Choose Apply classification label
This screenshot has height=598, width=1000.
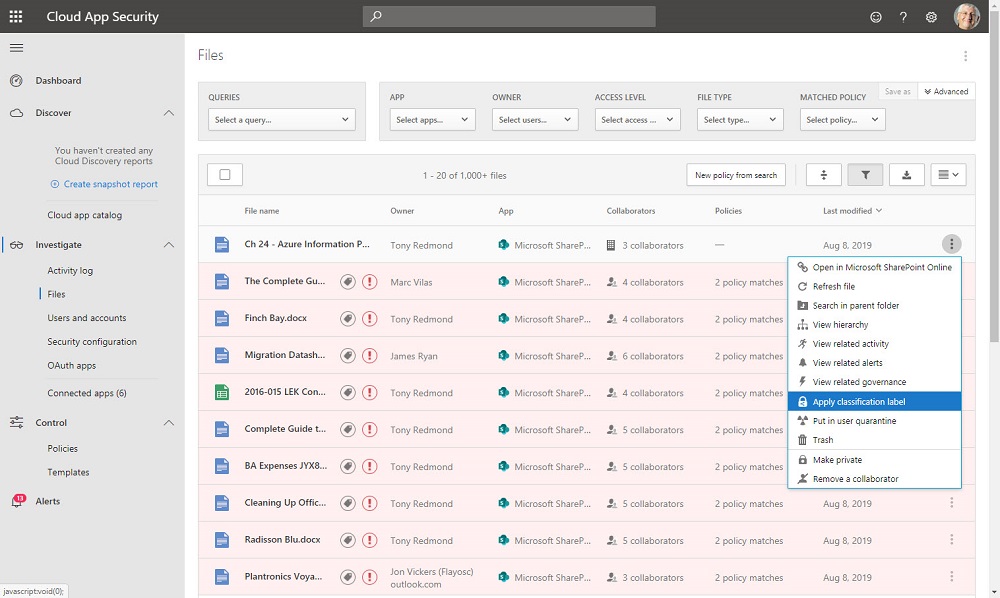(874, 402)
